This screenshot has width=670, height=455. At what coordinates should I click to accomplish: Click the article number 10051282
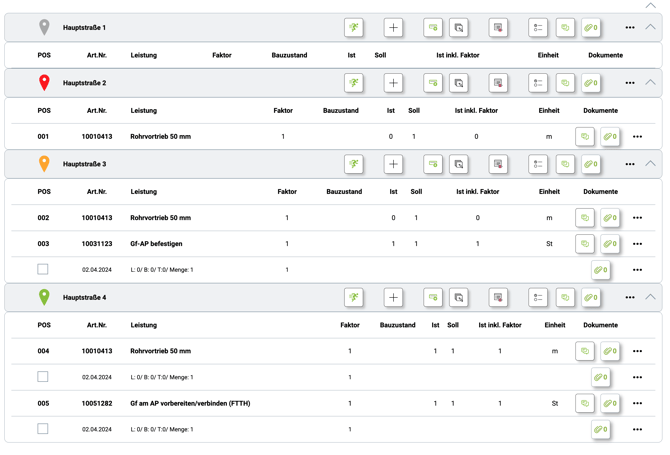[x=97, y=403]
